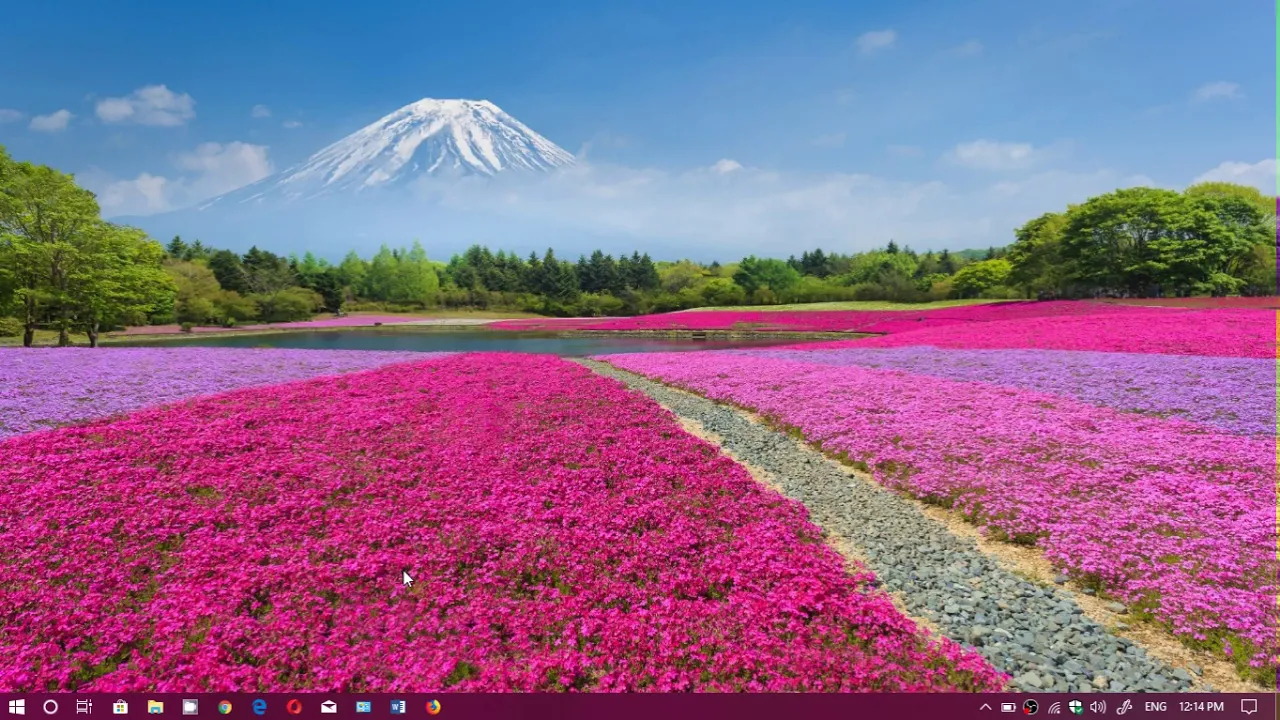Launch Microsoft Edge from the taskbar

(x=259, y=707)
